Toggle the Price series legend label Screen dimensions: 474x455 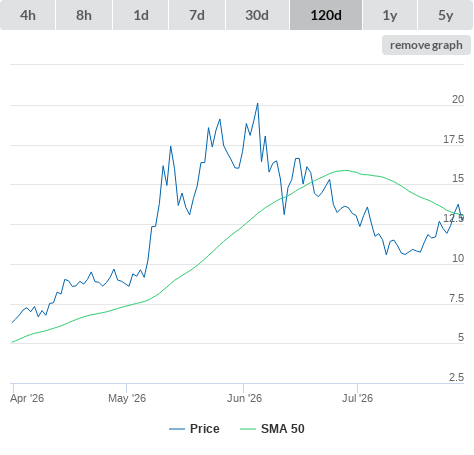(205, 429)
